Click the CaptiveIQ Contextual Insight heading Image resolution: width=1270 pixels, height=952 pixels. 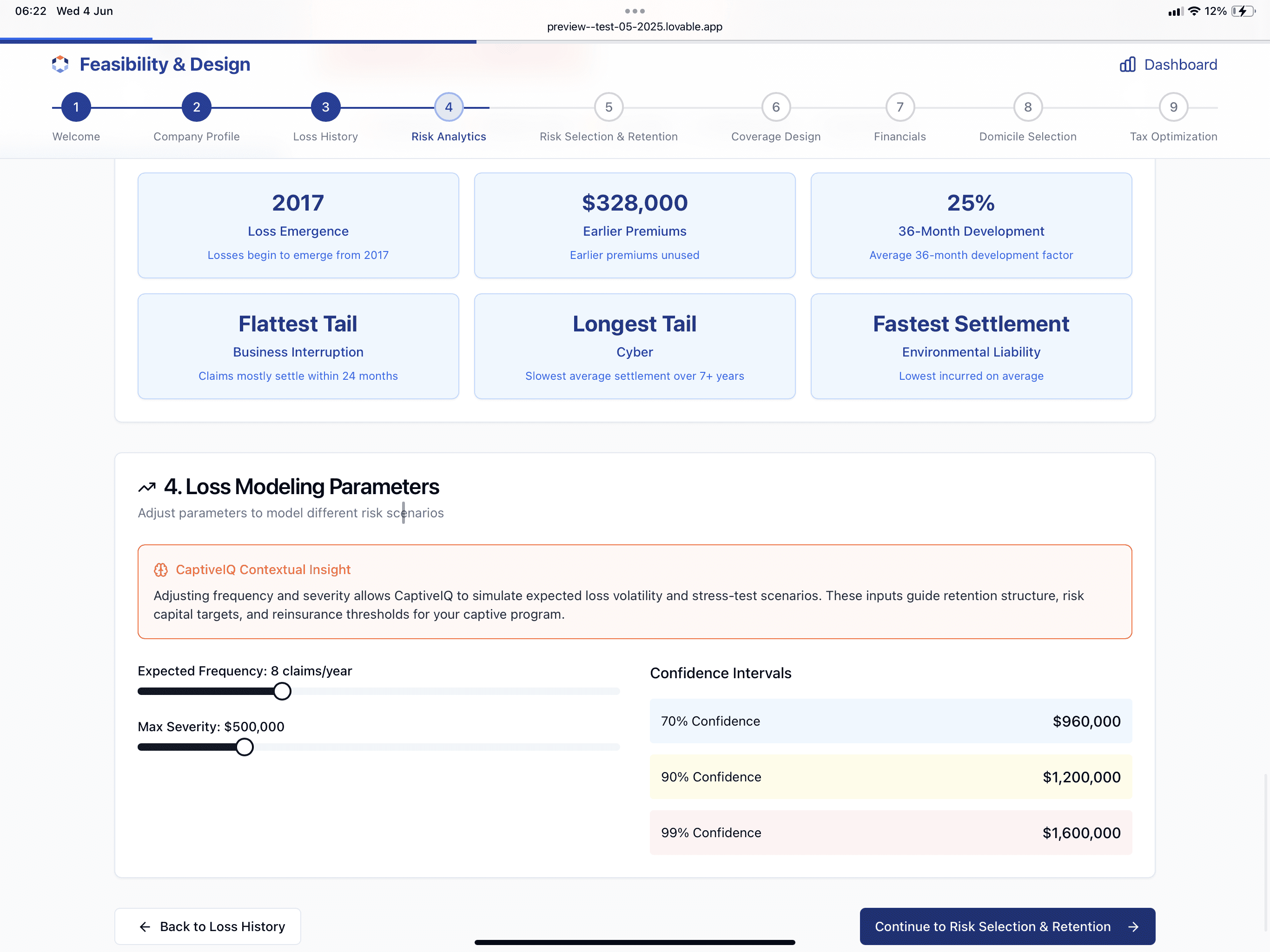pos(263,569)
